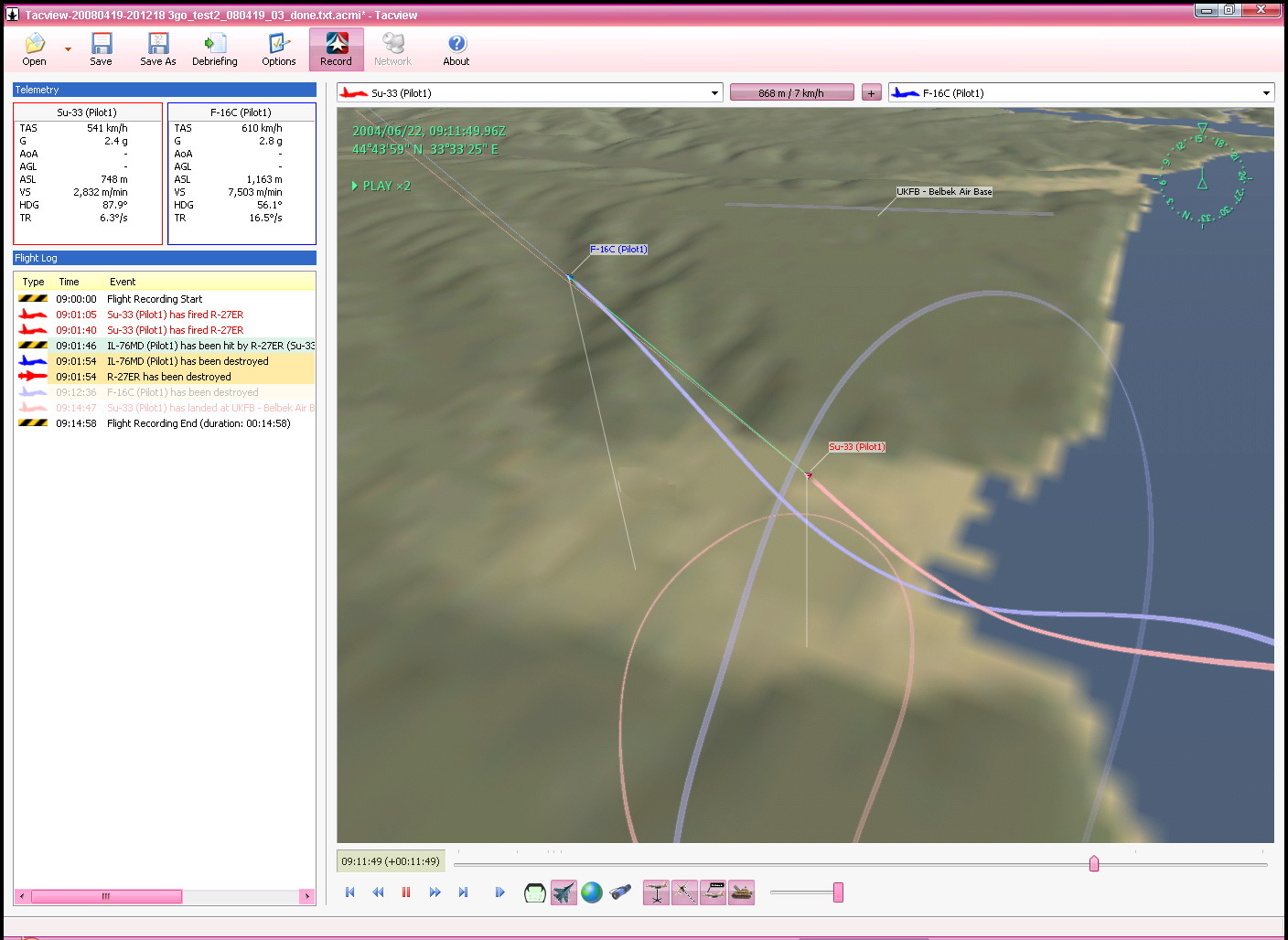
Task: Click the plus button beside distance readout
Action: coord(872,93)
